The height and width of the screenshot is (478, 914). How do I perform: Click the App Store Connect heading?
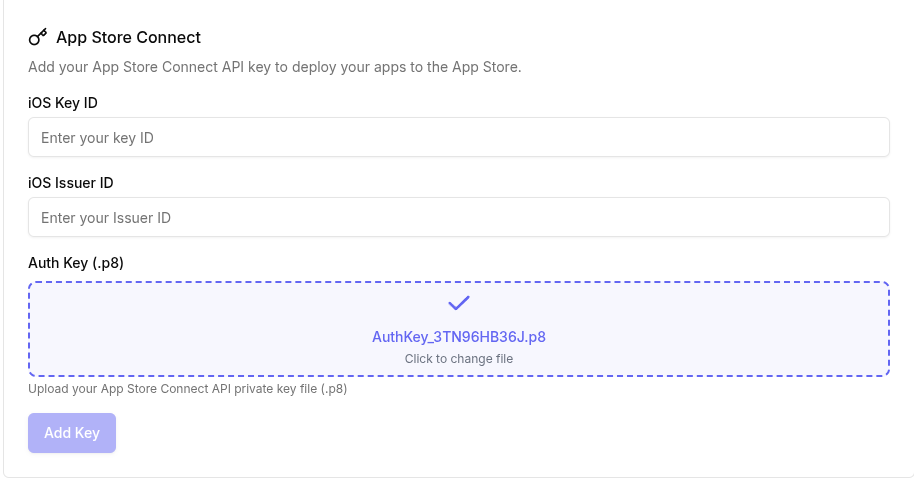tap(128, 37)
